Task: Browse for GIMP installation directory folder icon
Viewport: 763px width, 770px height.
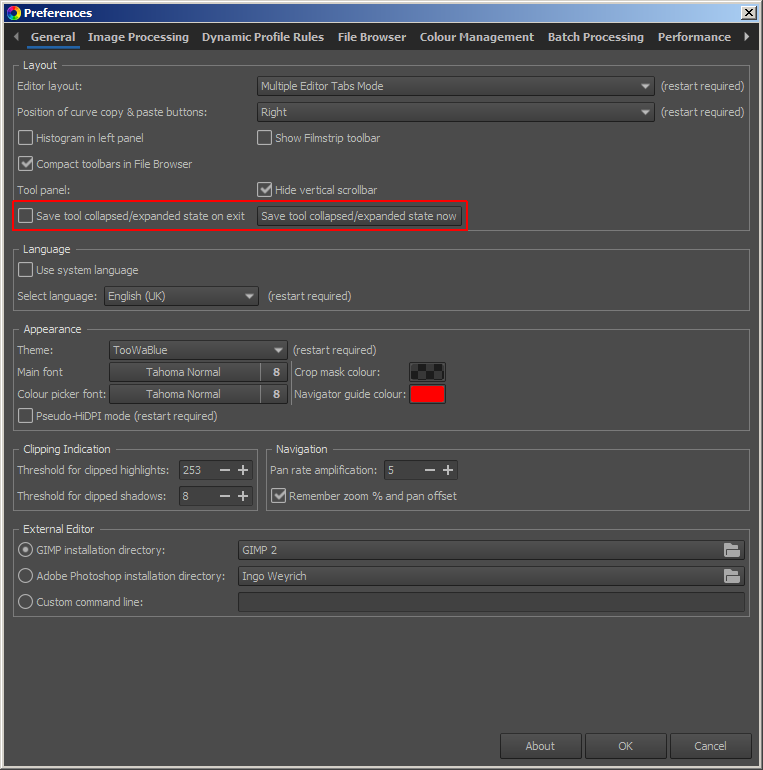Action: 732,550
